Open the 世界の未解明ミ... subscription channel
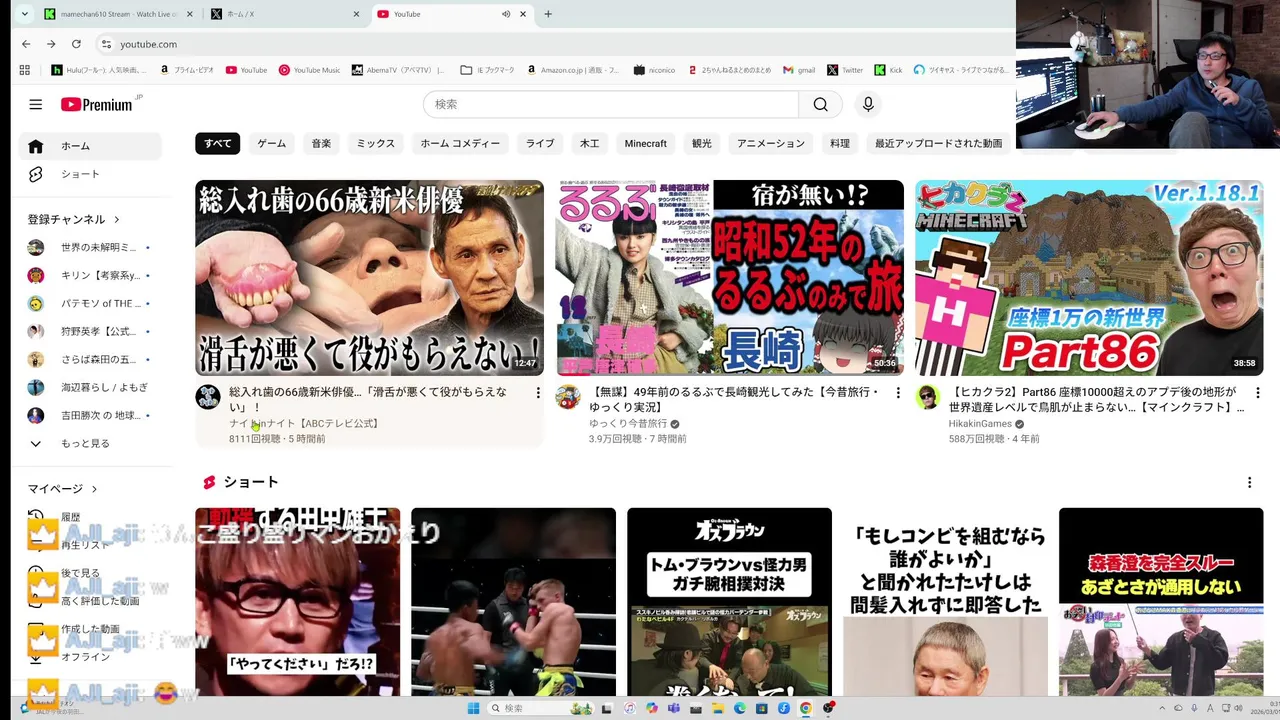This screenshot has width=1280, height=720. point(90,247)
